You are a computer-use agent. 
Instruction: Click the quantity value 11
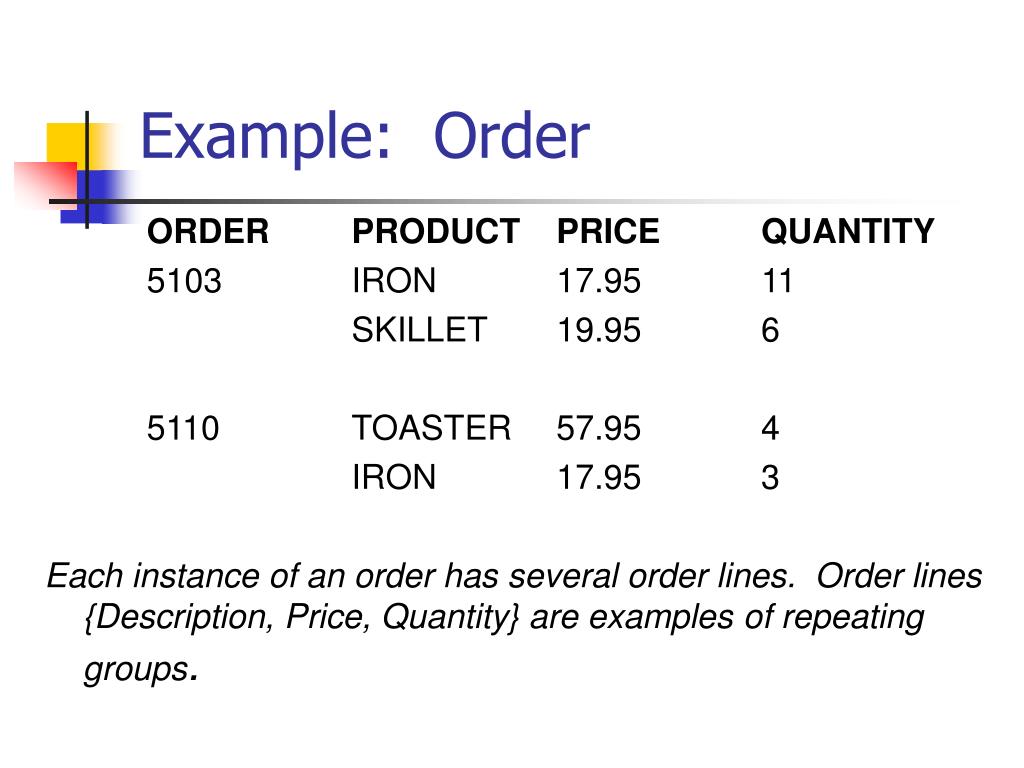point(777,281)
